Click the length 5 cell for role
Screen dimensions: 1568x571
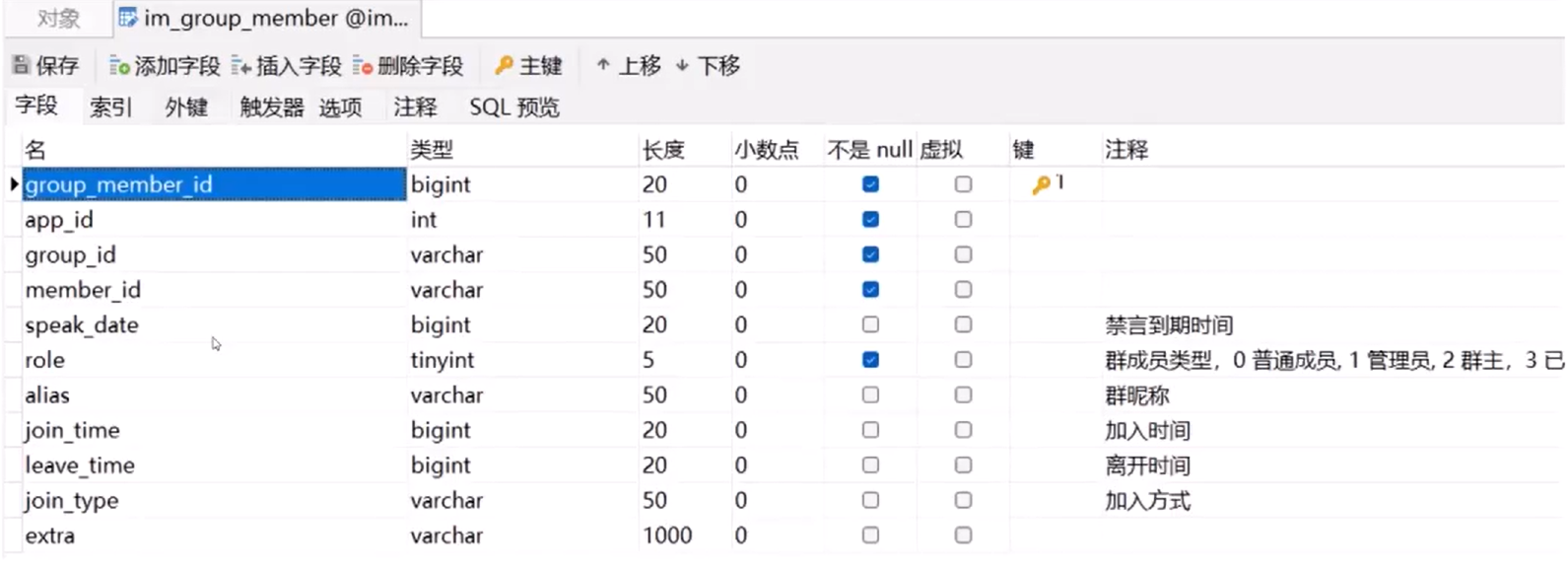coord(684,360)
